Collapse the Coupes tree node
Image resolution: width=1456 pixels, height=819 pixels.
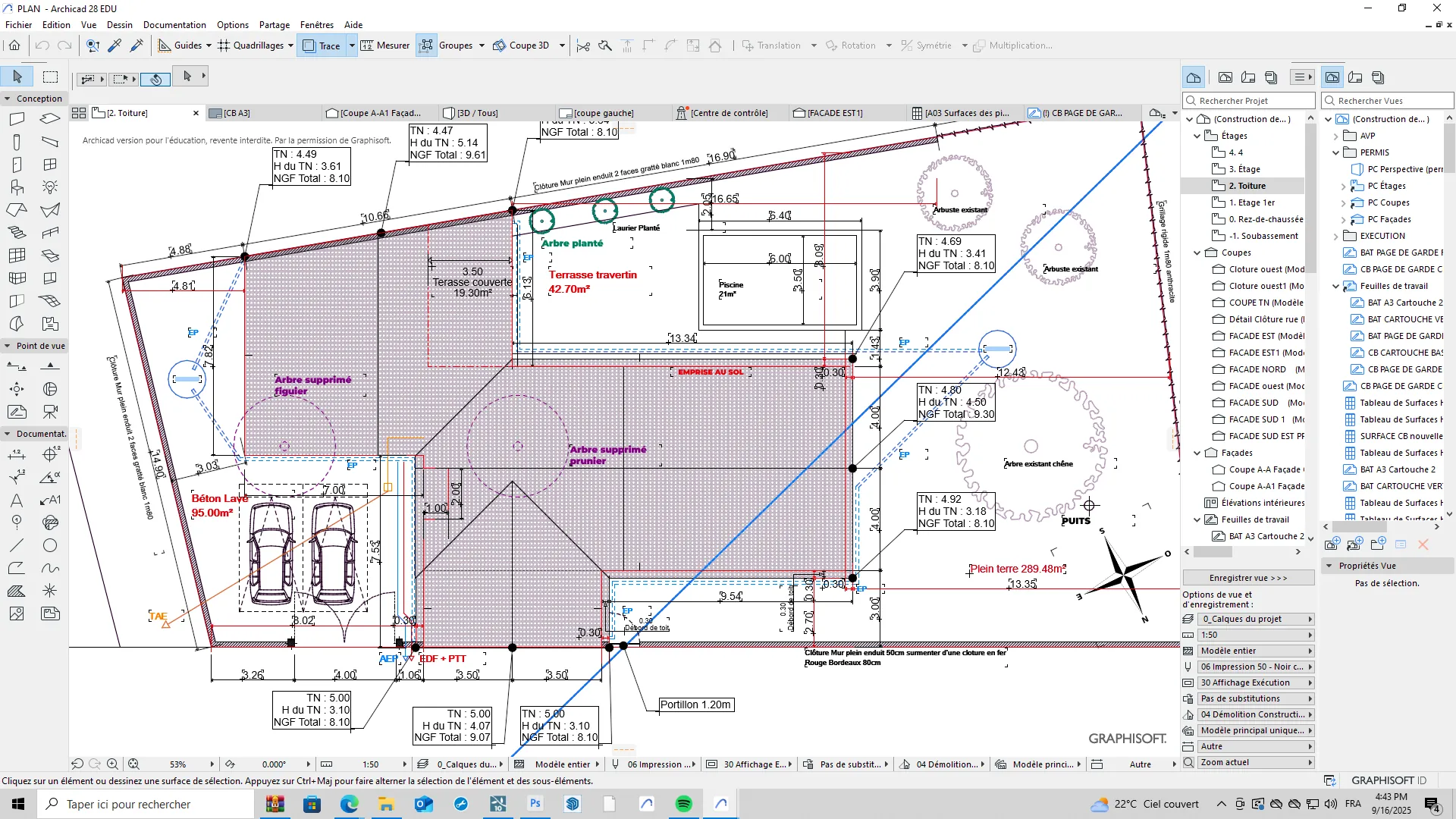1197,253
